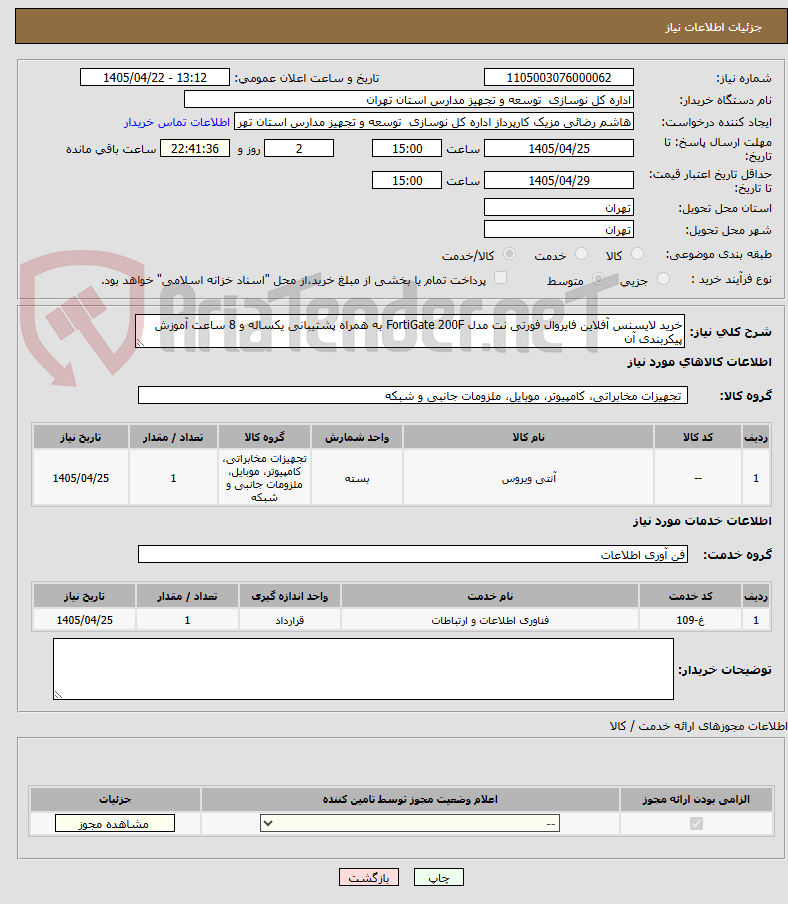Click the گروه خدمت field فن آوری اطلاعات
The width and height of the screenshot is (788, 904).
413,555
